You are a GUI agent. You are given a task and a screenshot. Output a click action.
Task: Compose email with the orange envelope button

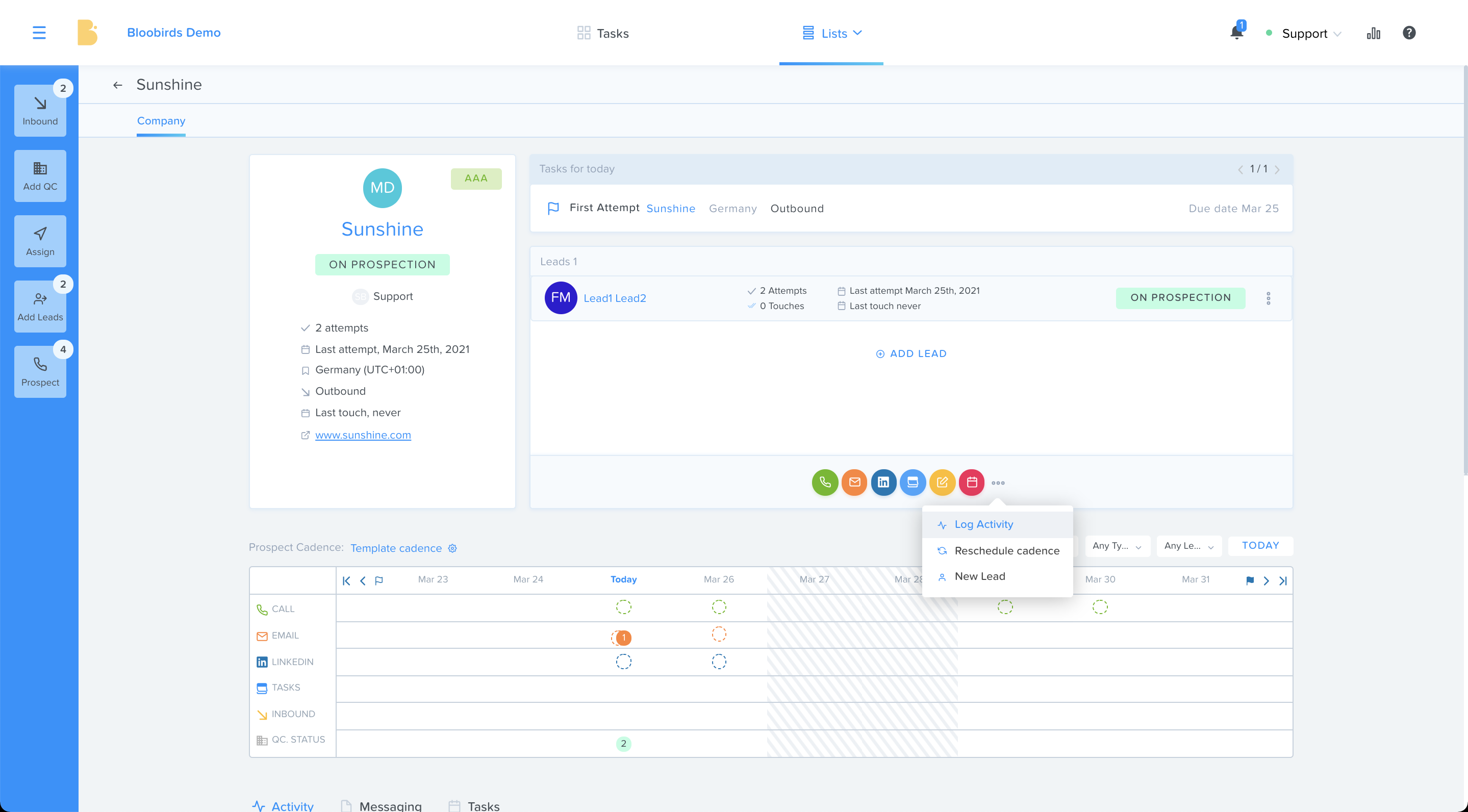pyautogui.click(x=854, y=482)
